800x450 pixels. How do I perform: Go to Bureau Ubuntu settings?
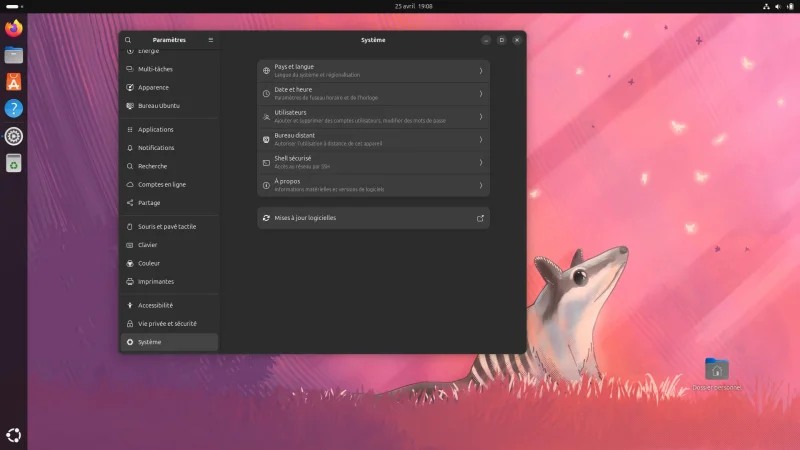tap(169, 106)
